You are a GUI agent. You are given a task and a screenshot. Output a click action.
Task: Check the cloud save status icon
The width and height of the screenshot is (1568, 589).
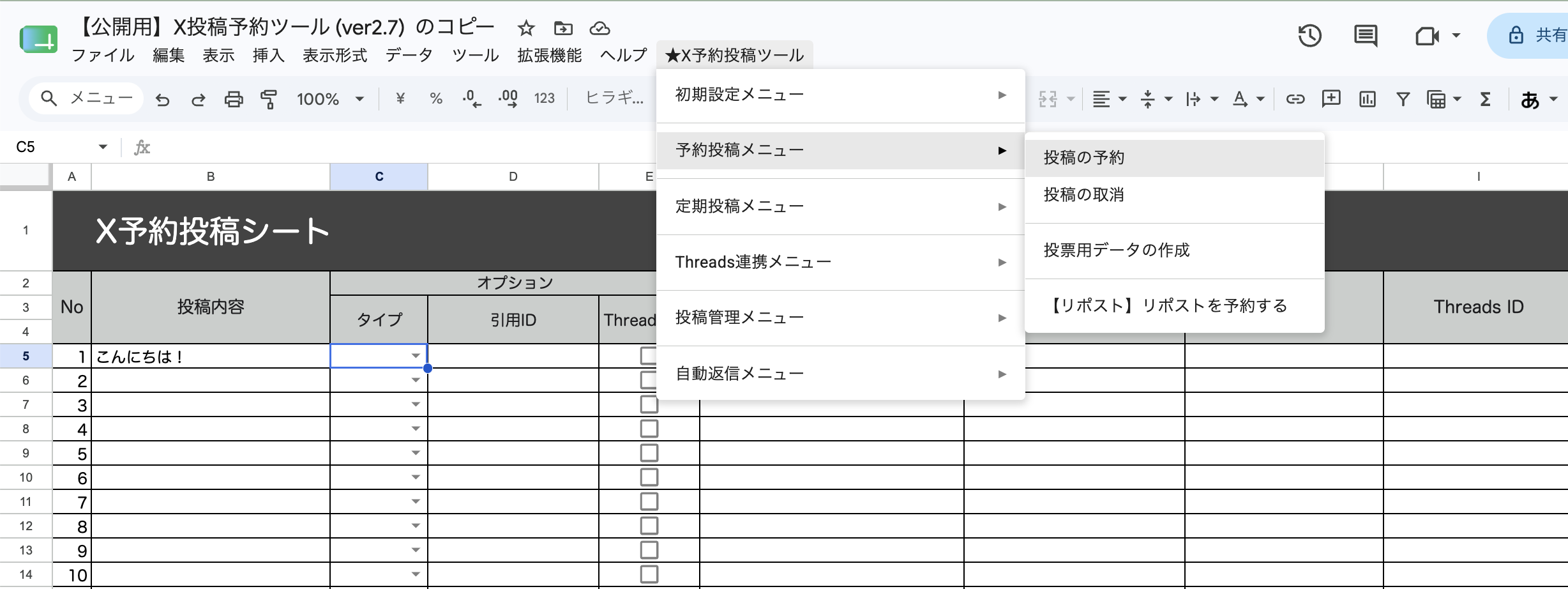(599, 28)
